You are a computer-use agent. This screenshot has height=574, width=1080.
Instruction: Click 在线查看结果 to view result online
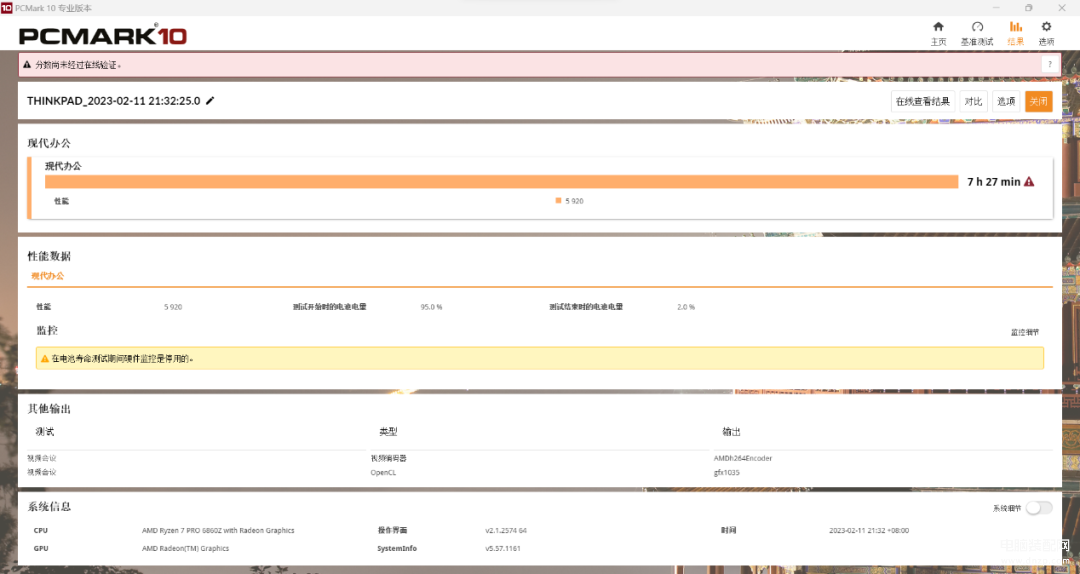(x=923, y=101)
